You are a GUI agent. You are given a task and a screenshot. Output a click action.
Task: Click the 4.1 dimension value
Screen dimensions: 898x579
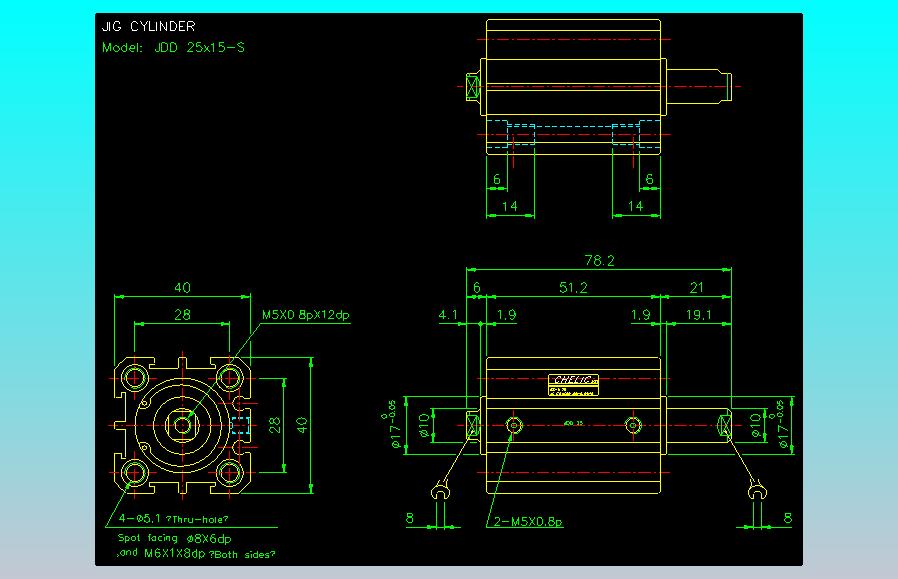tap(448, 314)
